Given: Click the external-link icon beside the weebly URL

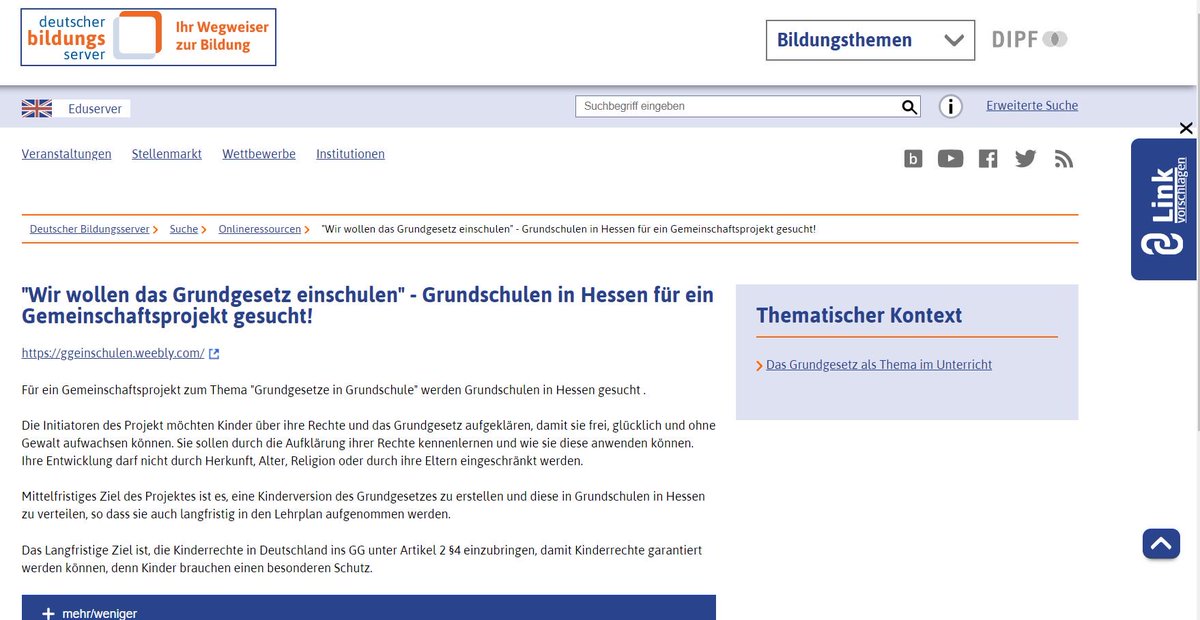Looking at the screenshot, I should coord(215,352).
